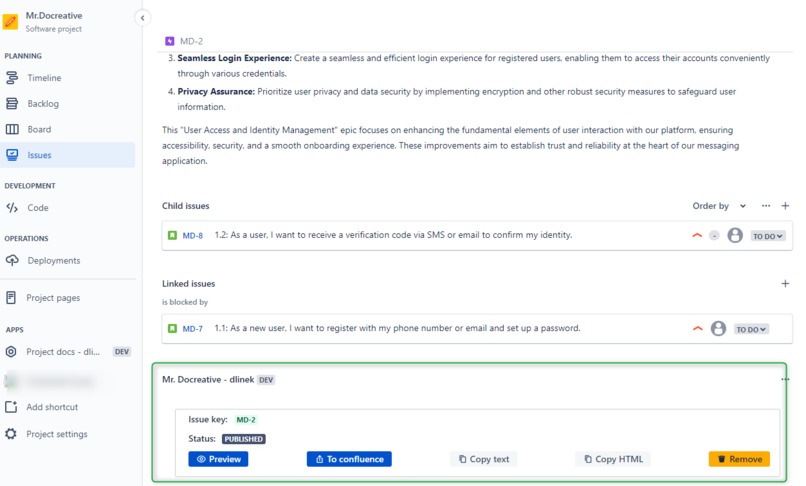This screenshot has height=486, width=806.
Task: Click the purple epic icon beside MD-2
Action: [170, 41]
